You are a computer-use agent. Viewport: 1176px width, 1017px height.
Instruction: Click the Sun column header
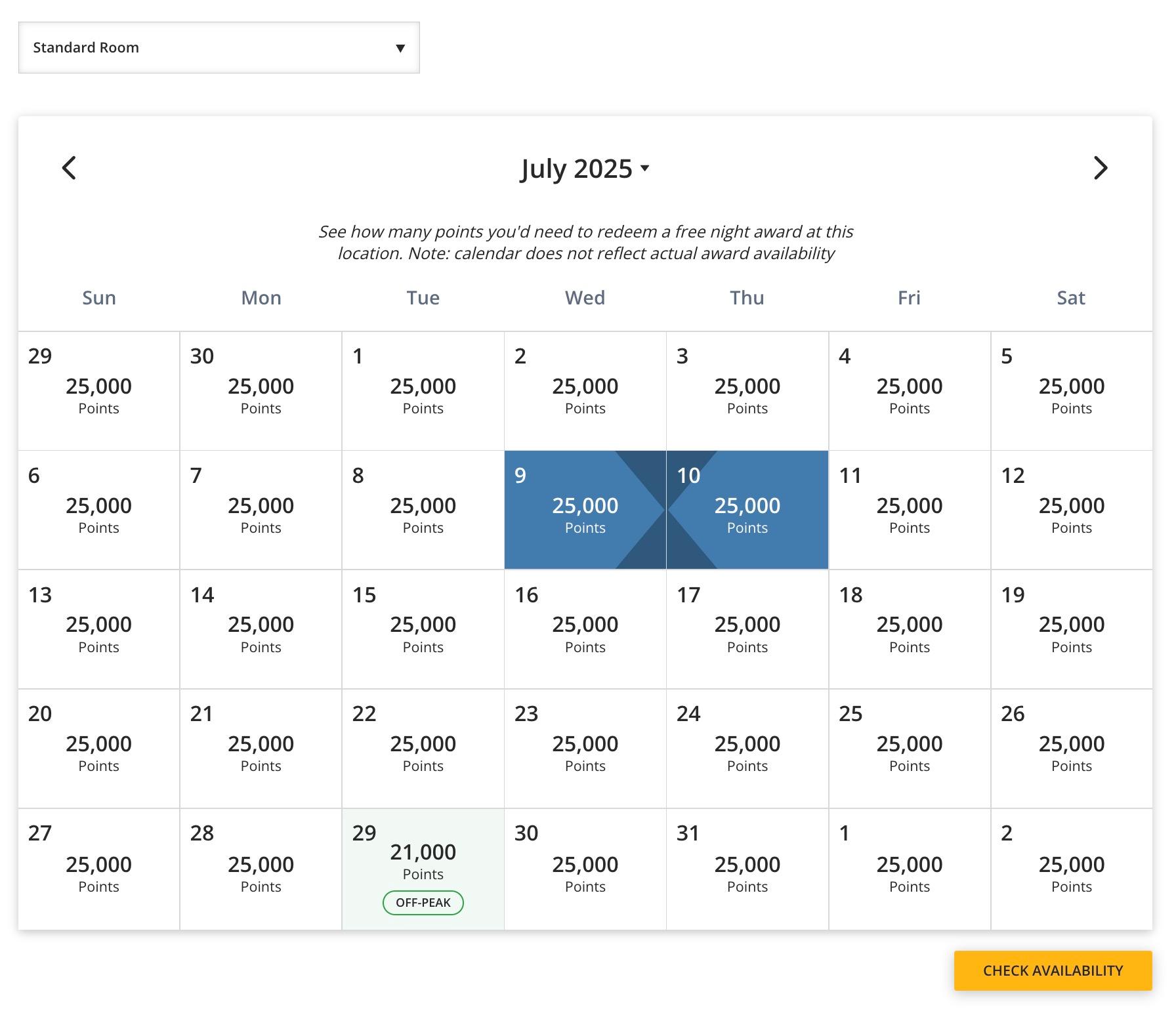[99, 298]
